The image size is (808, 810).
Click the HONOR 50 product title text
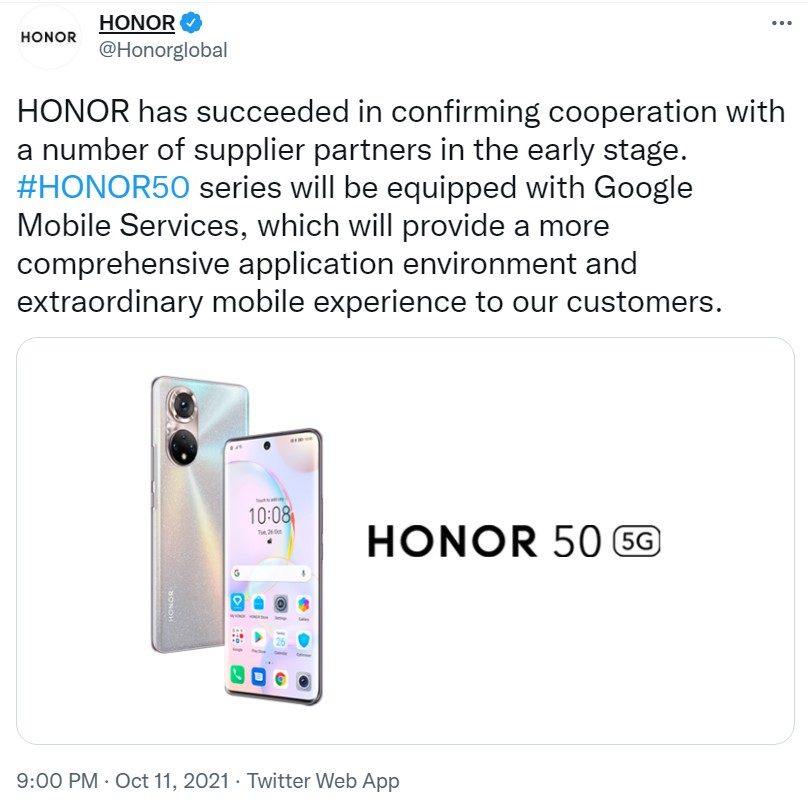click(484, 541)
